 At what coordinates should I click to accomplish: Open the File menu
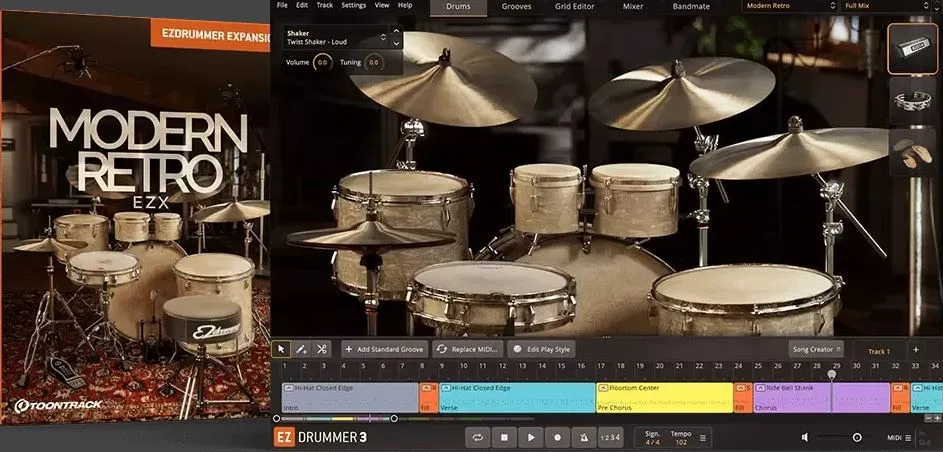pos(282,5)
